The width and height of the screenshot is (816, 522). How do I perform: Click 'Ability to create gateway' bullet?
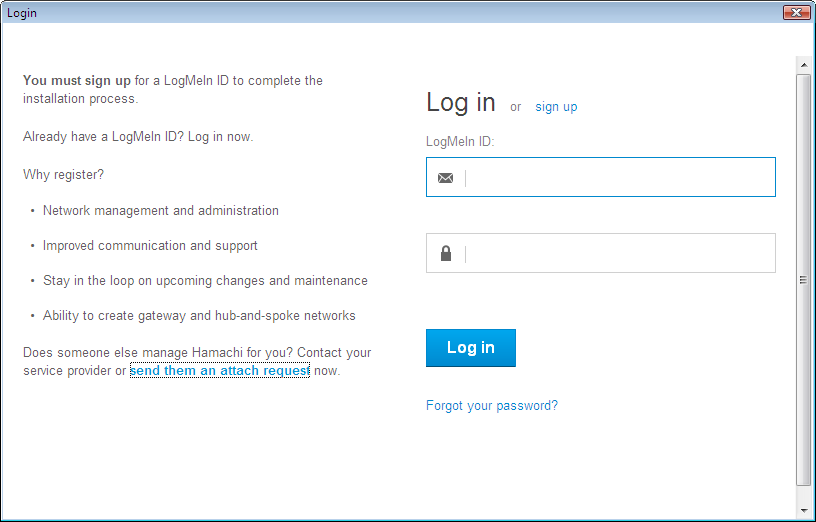[x=199, y=315]
